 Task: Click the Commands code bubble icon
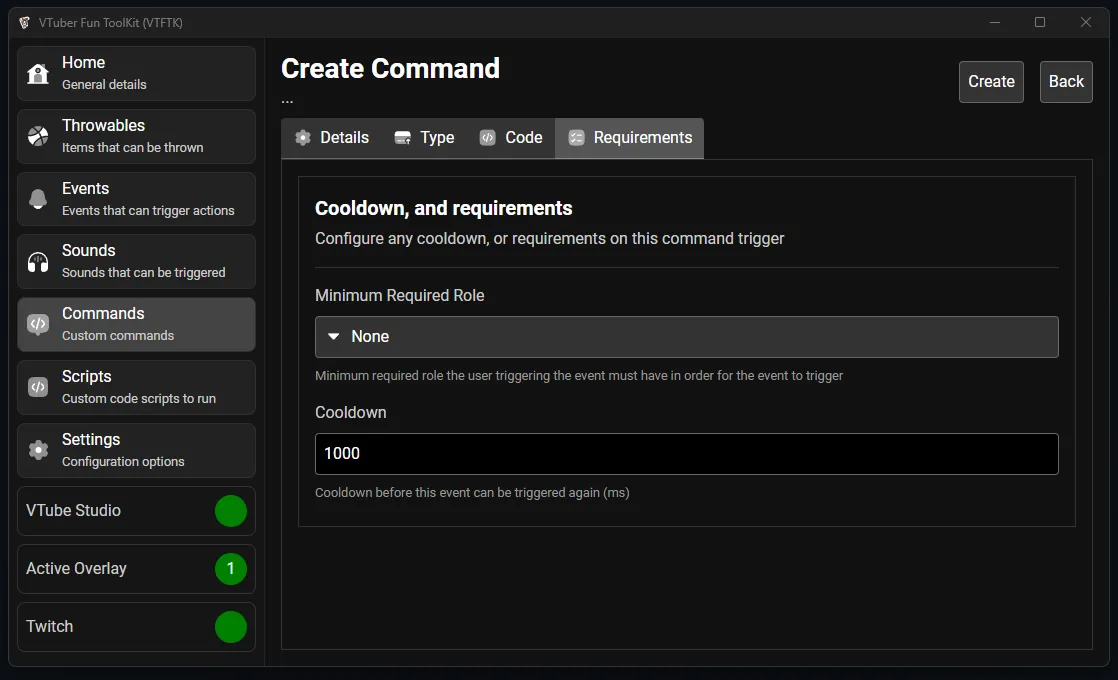coord(38,324)
